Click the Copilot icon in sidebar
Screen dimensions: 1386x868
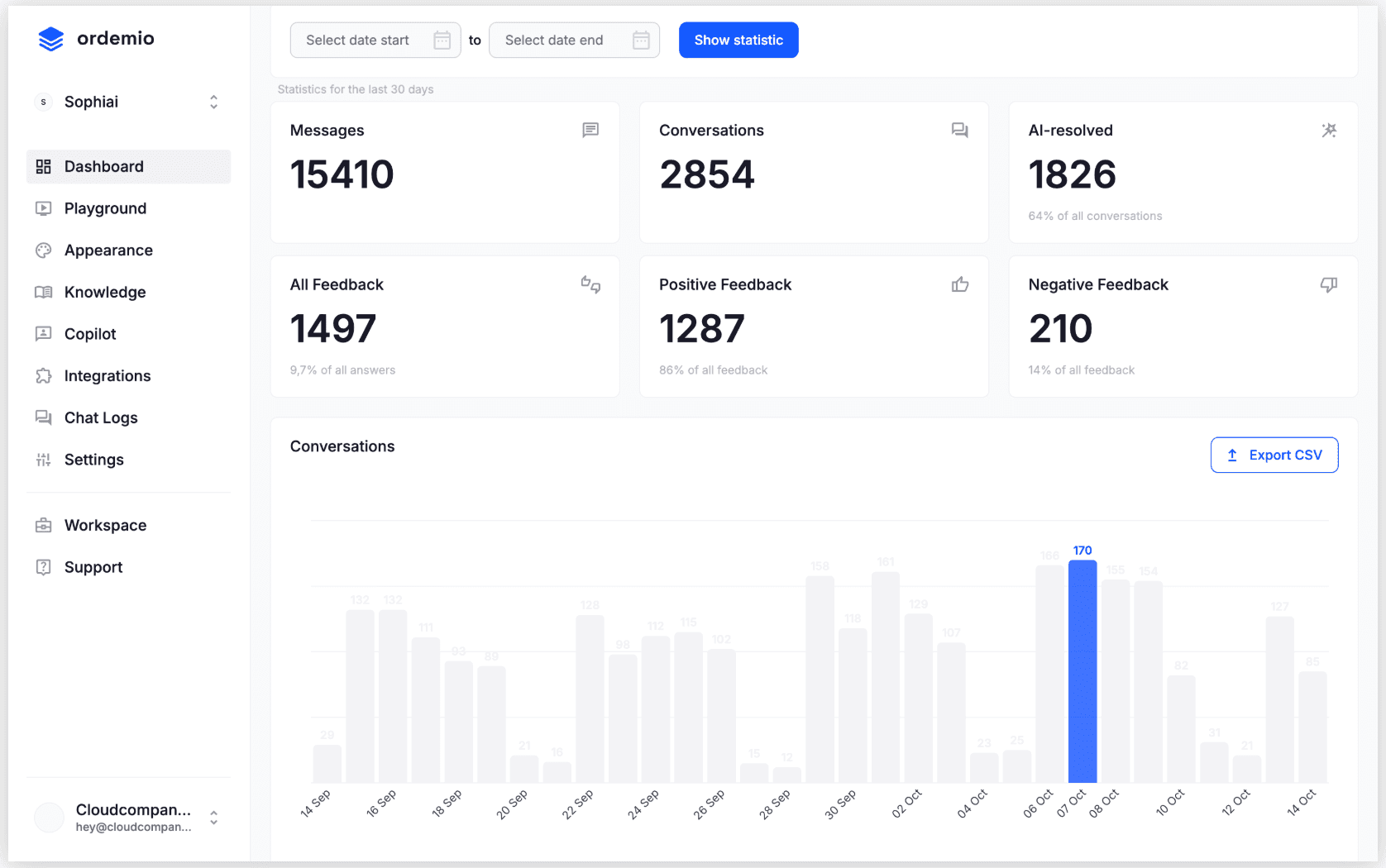pos(44,334)
